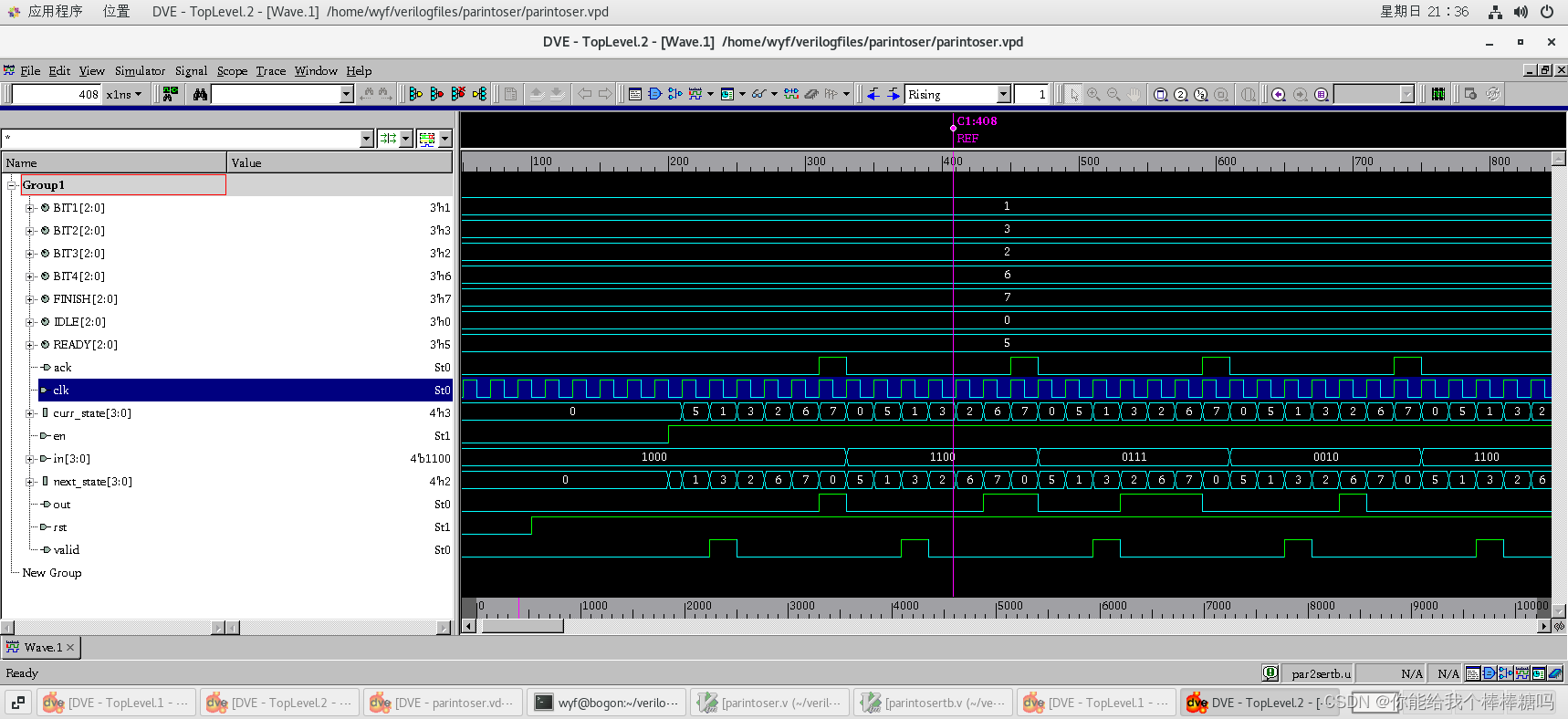Open the search text combo box dropdown arrow

pos(346,94)
